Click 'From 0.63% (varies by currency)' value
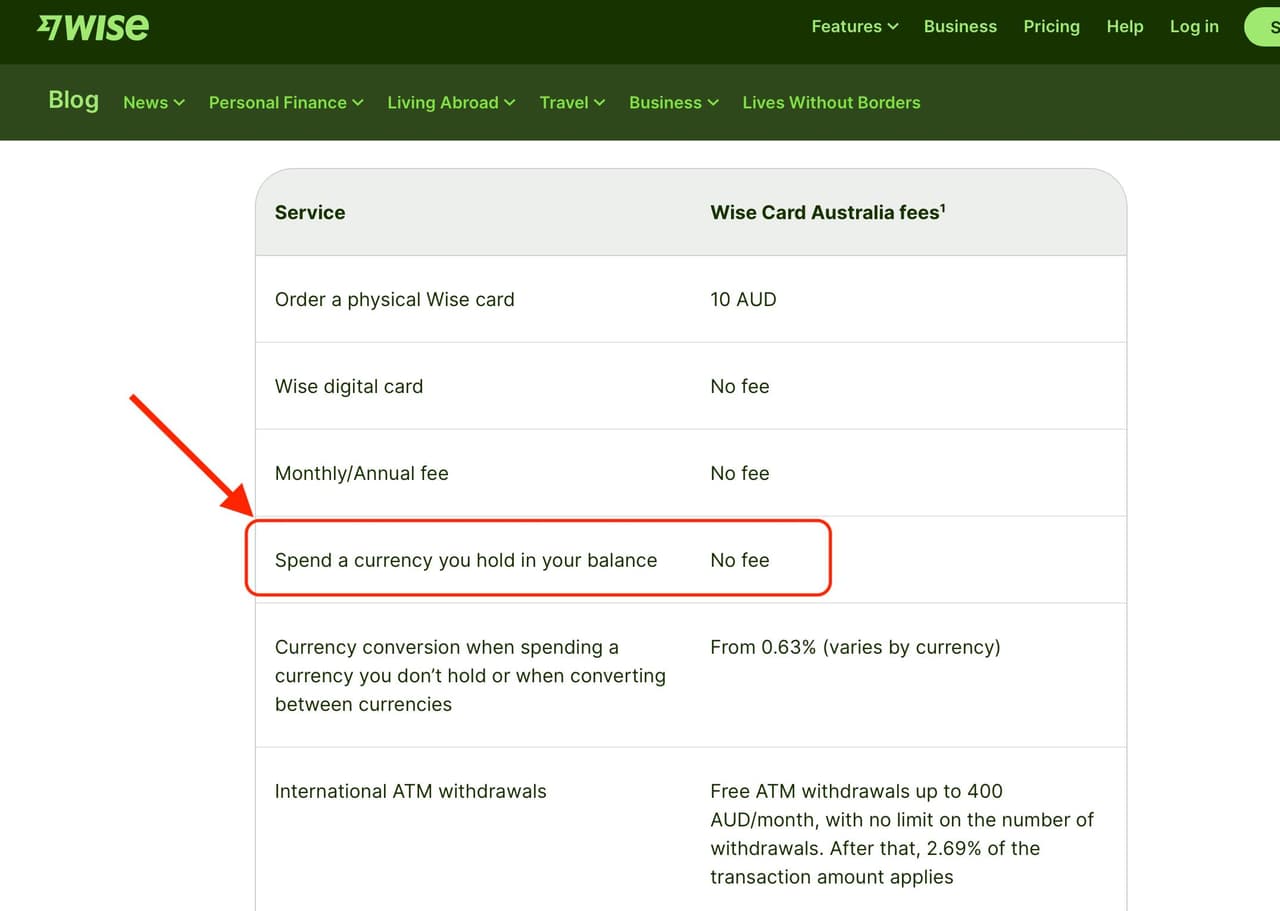Image resolution: width=1280 pixels, height=911 pixels. [855, 647]
